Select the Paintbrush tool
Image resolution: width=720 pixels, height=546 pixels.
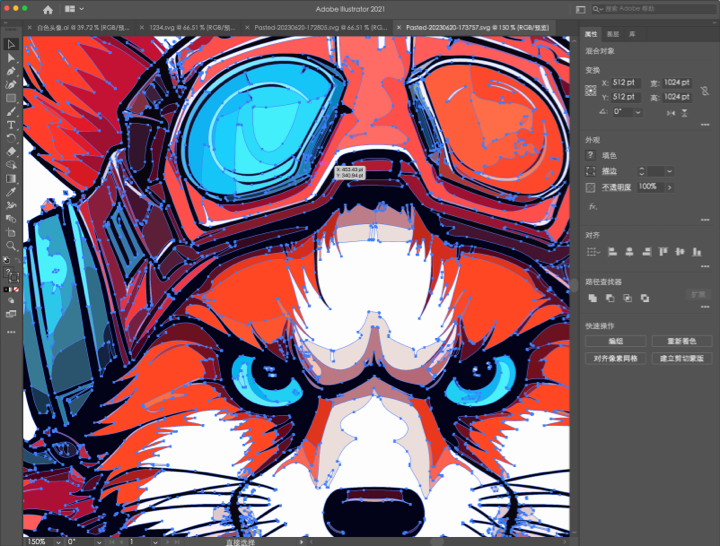pyautogui.click(x=11, y=111)
